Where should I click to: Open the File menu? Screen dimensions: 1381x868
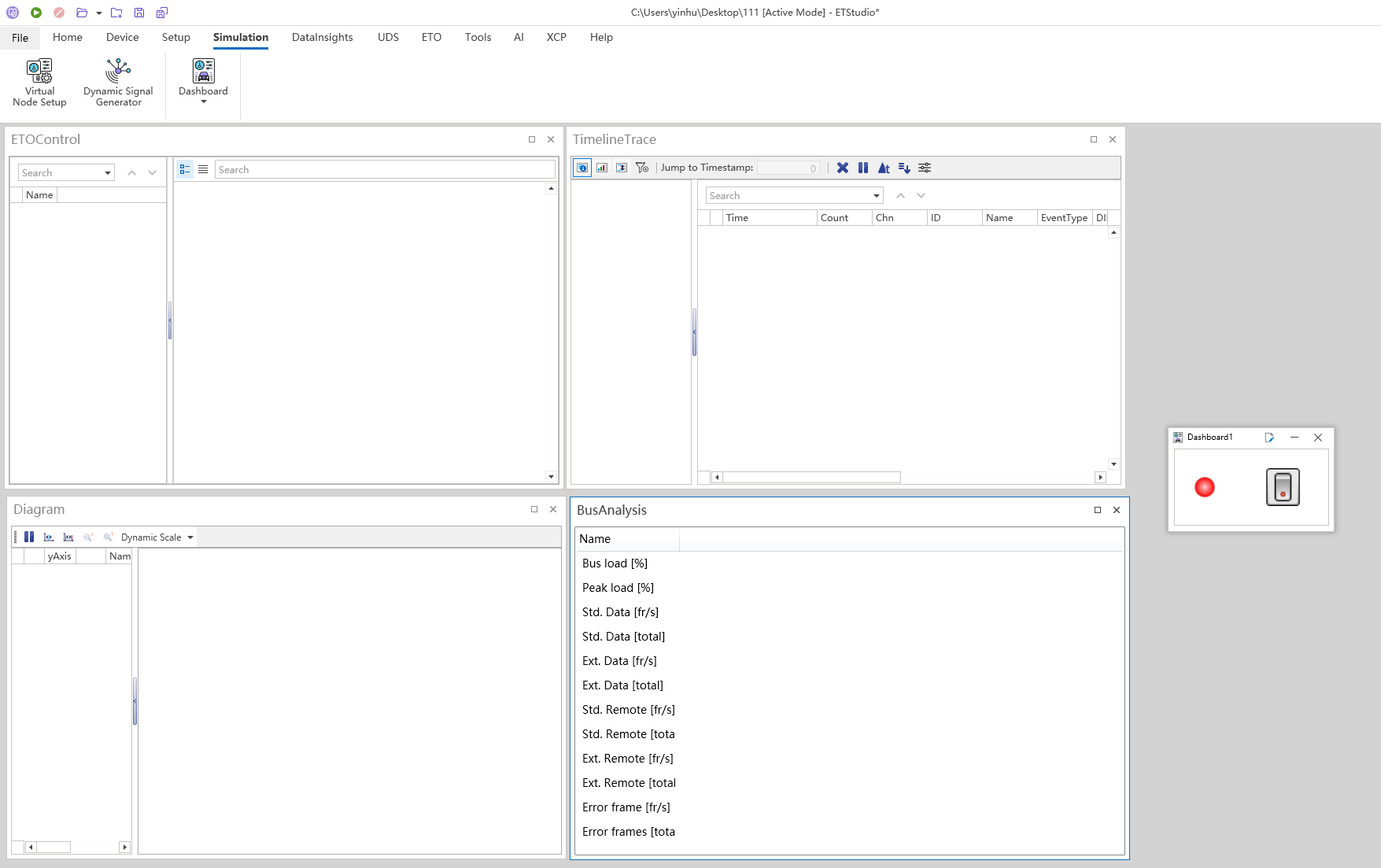coord(20,37)
